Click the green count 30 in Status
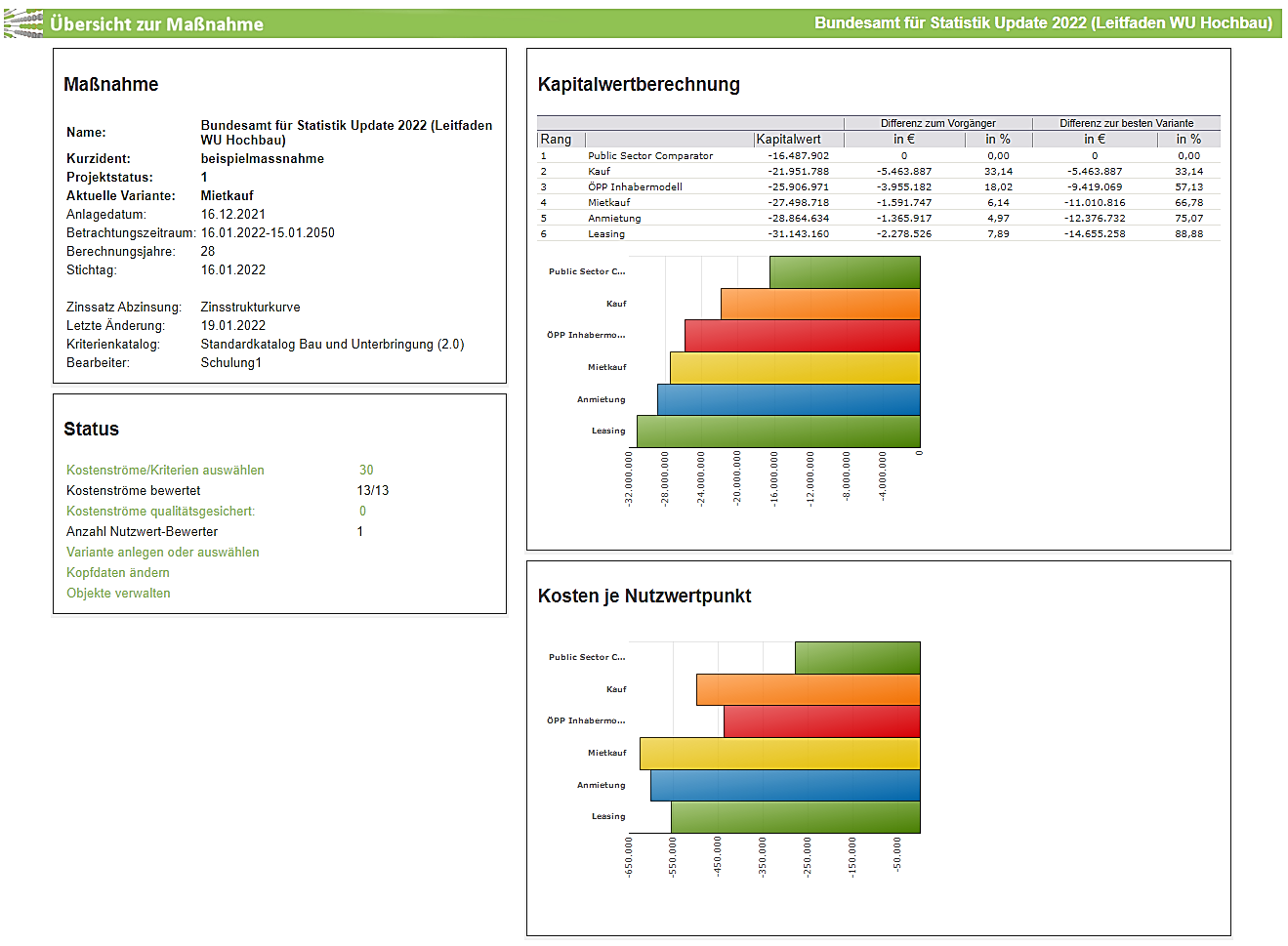Viewport: 1288px width, 946px height. point(366,471)
